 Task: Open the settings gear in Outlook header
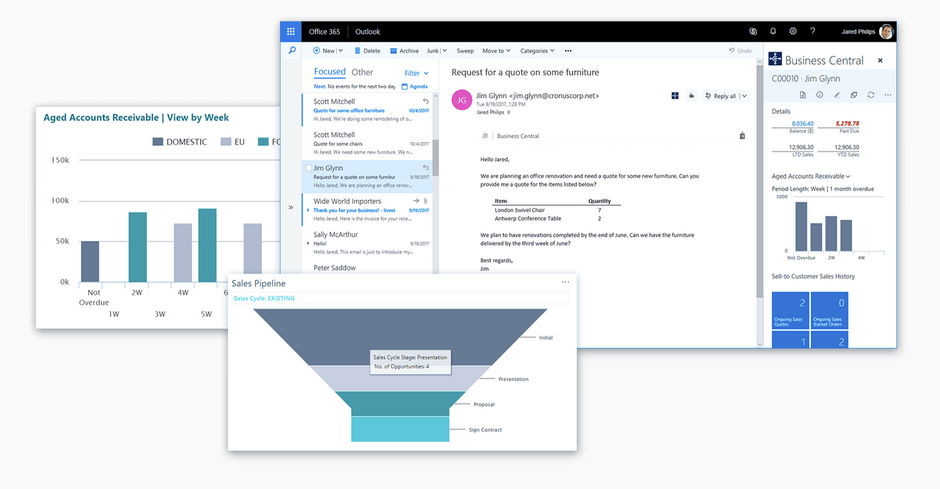point(793,32)
